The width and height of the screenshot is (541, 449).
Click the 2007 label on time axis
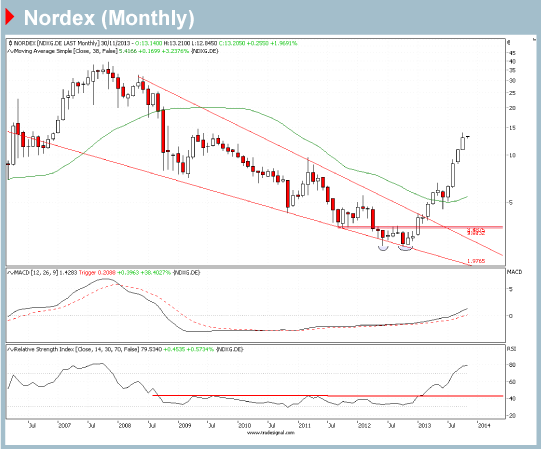(x=65, y=426)
